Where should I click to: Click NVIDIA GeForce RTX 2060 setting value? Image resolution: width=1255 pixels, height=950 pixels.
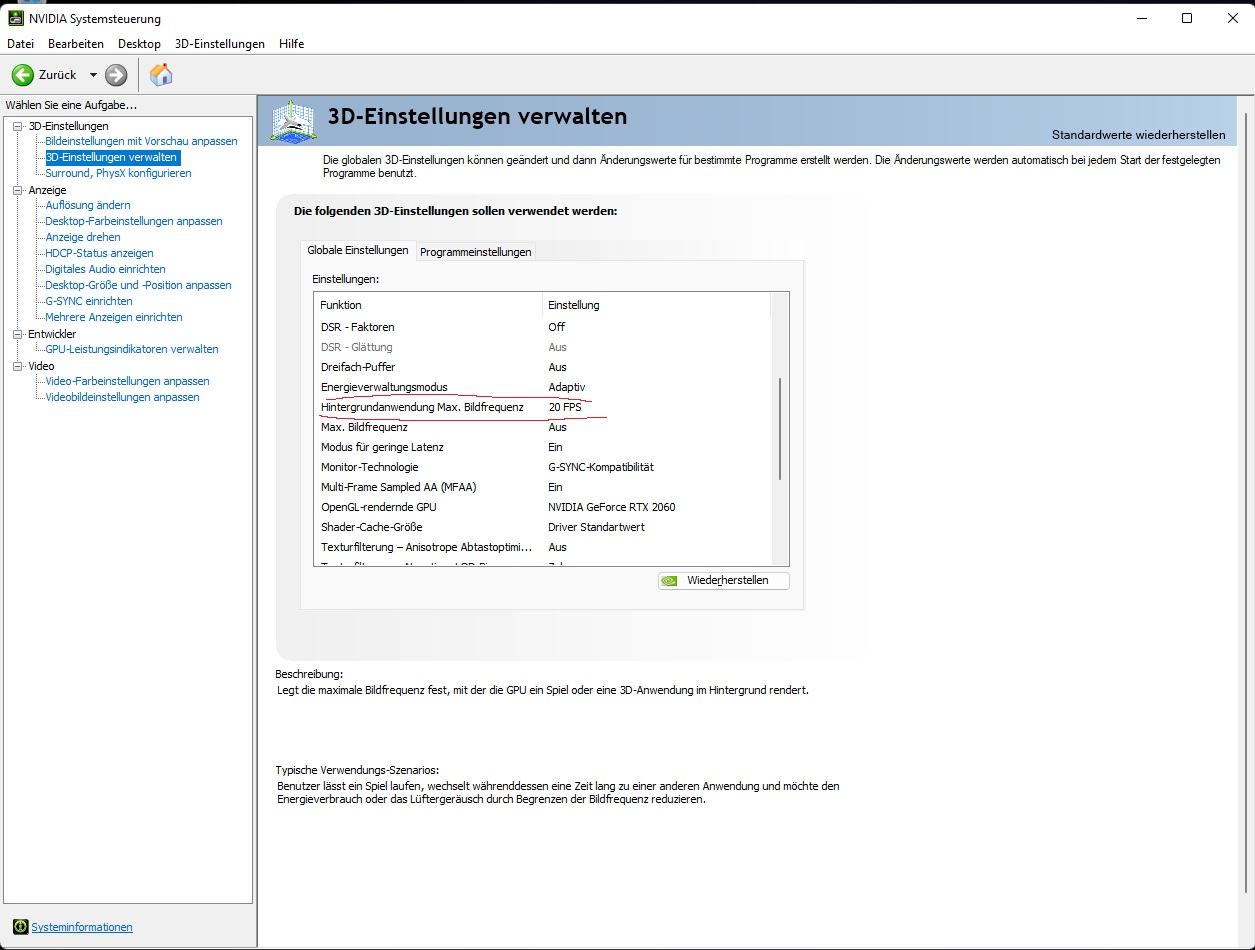(x=612, y=507)
